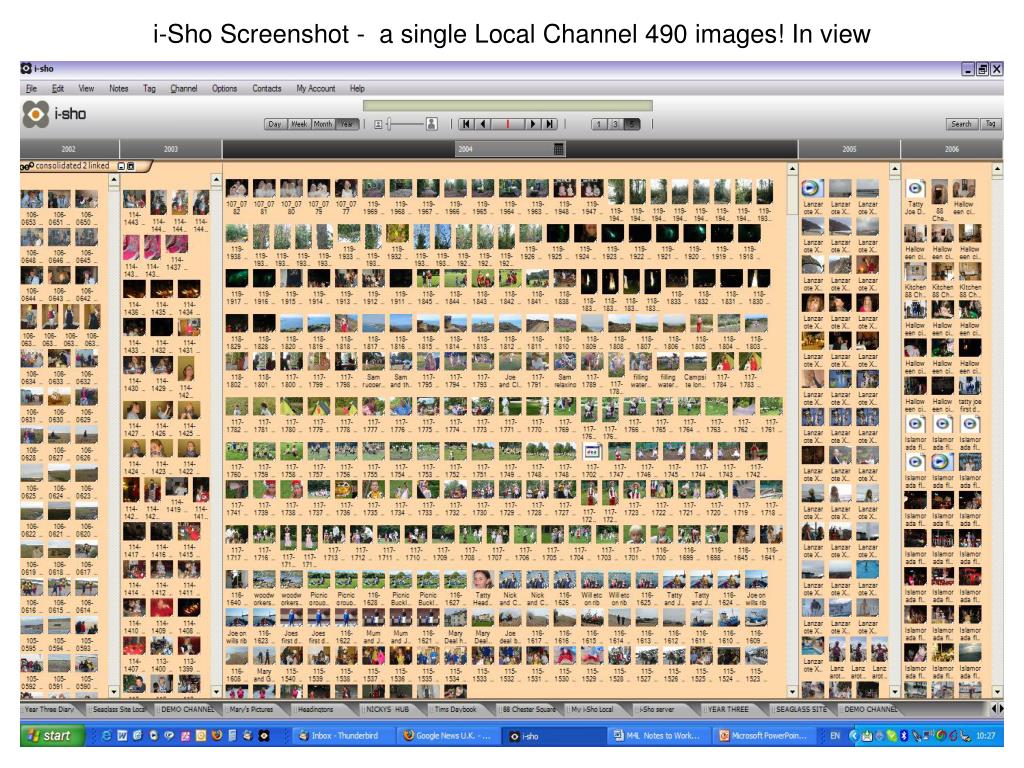The height and width of the screenshot is (768, 1024).
Task: Switch to the SEAGLASS SITE tab
Action: [802, 709]
